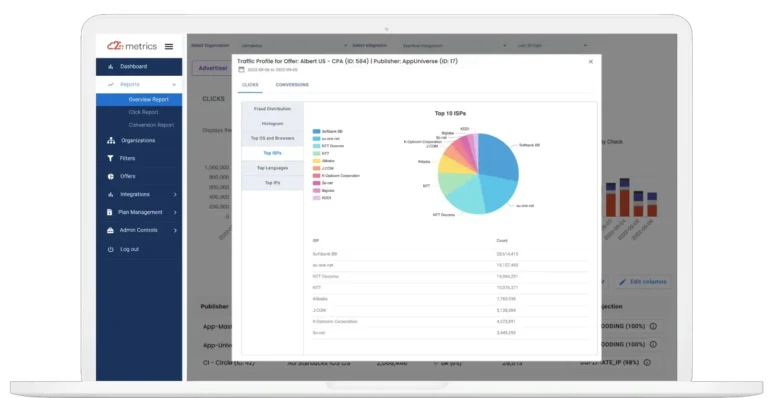
Task: Select Top OS and Browsers
Action: coord(272,138)
